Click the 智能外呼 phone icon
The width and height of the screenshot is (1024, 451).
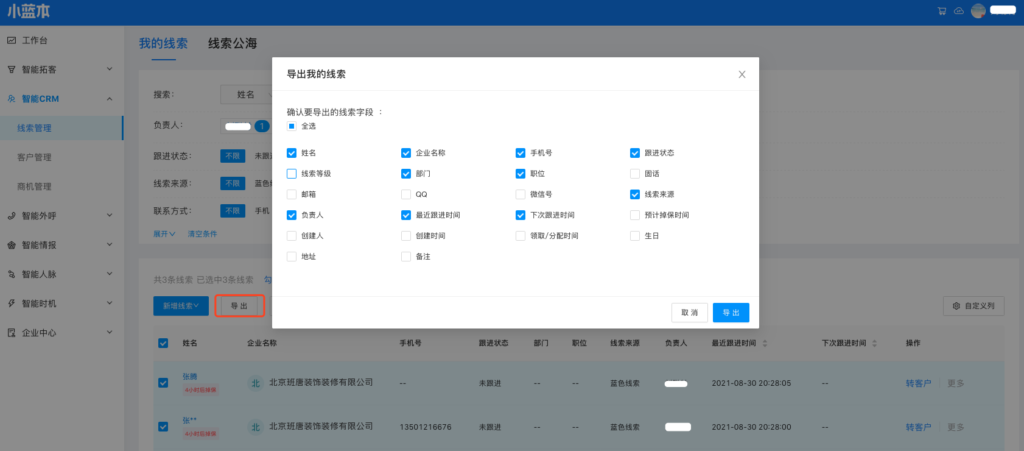pyautogui.click(x=11, y=215)
